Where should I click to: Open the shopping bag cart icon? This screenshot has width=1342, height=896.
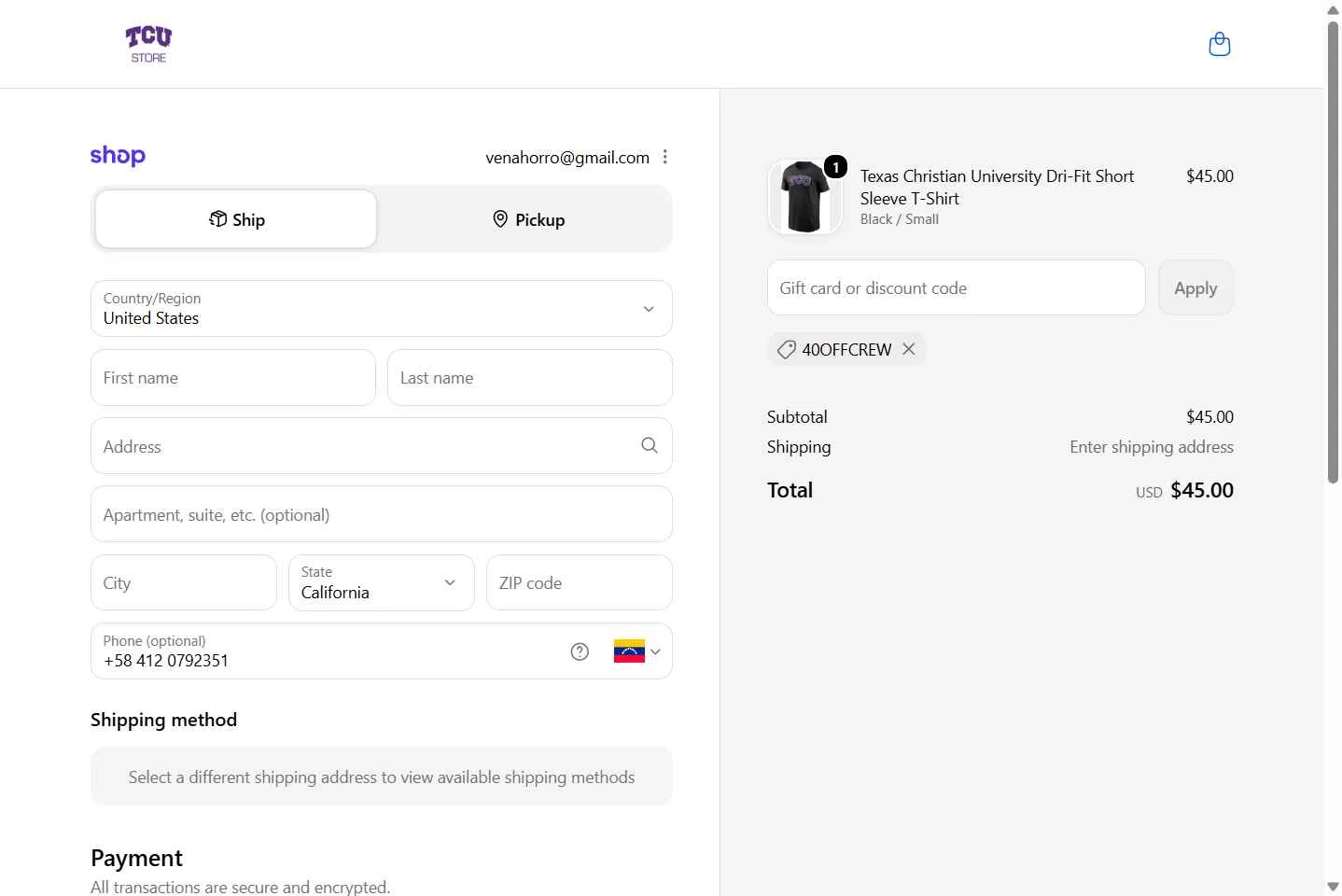(1219, 44)
